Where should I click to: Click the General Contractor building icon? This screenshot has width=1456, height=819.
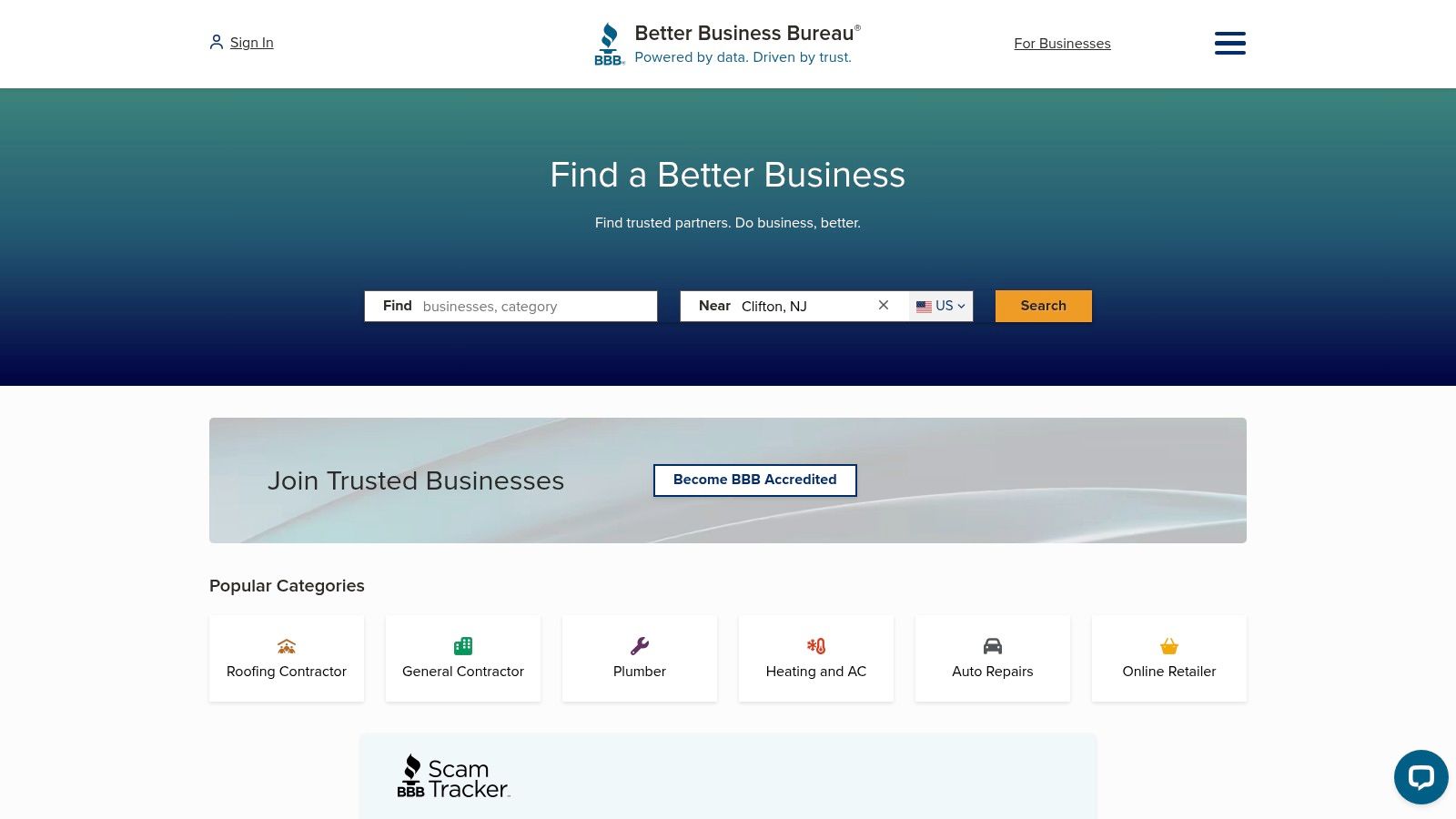(x=462, y=646)
